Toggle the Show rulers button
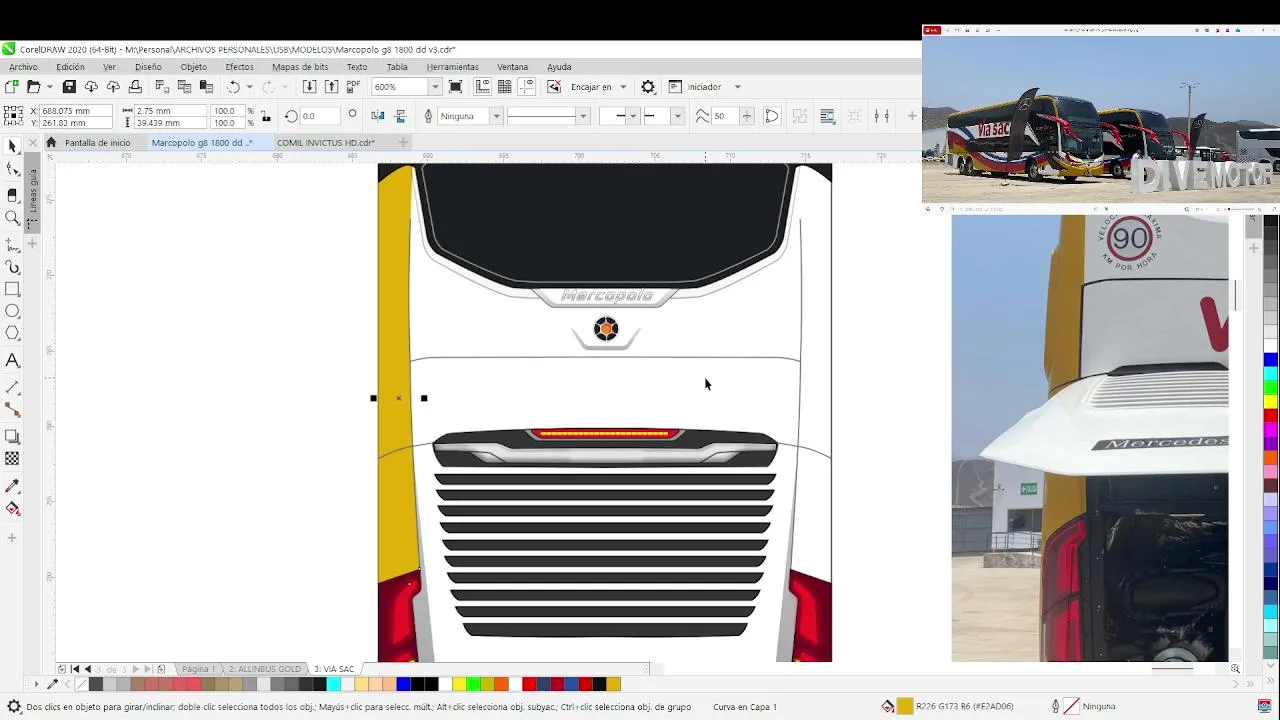Screen dimensions: 1280x720 (482, 87)
